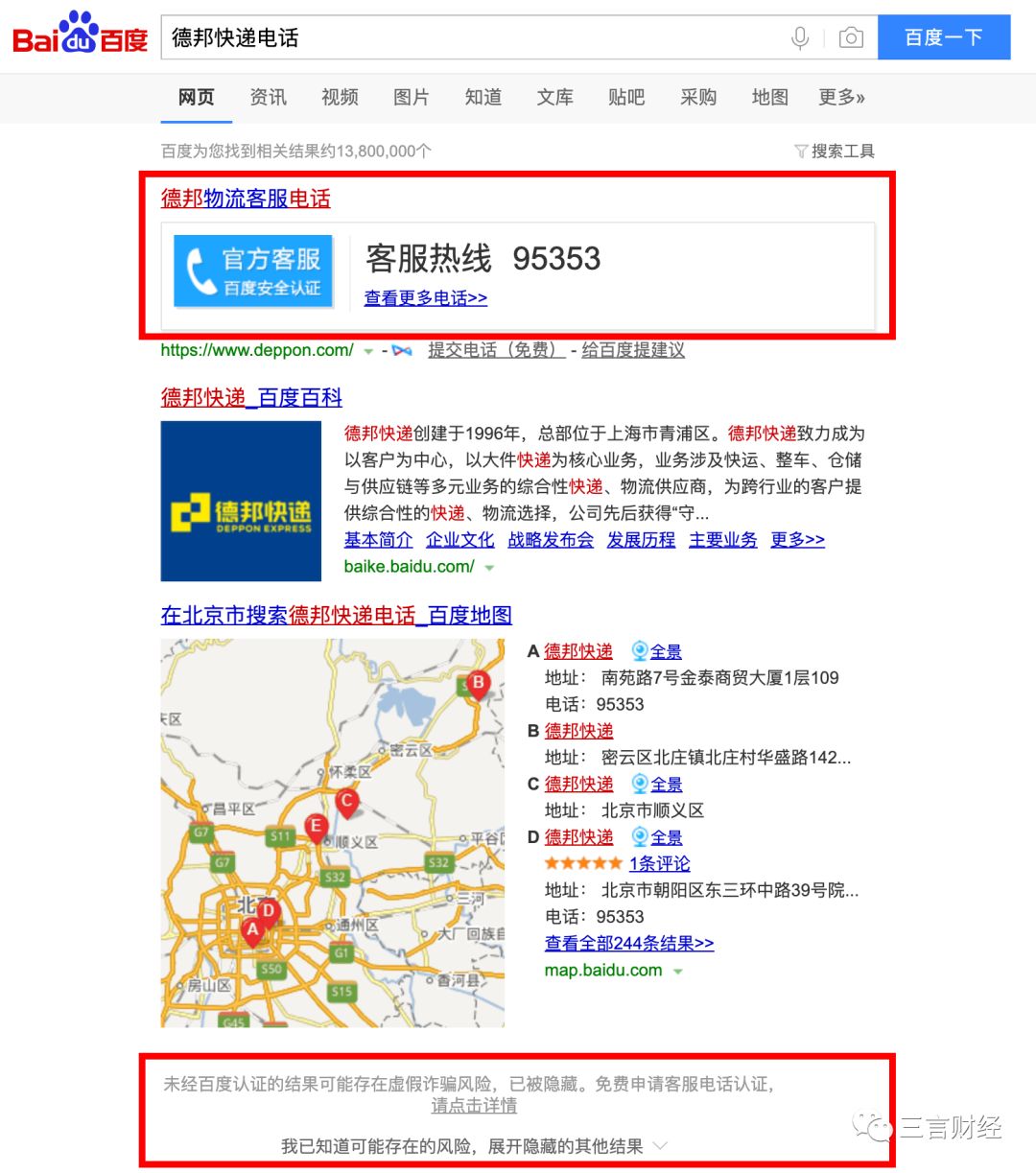Open 德邦快递 link for map result A

578,651
